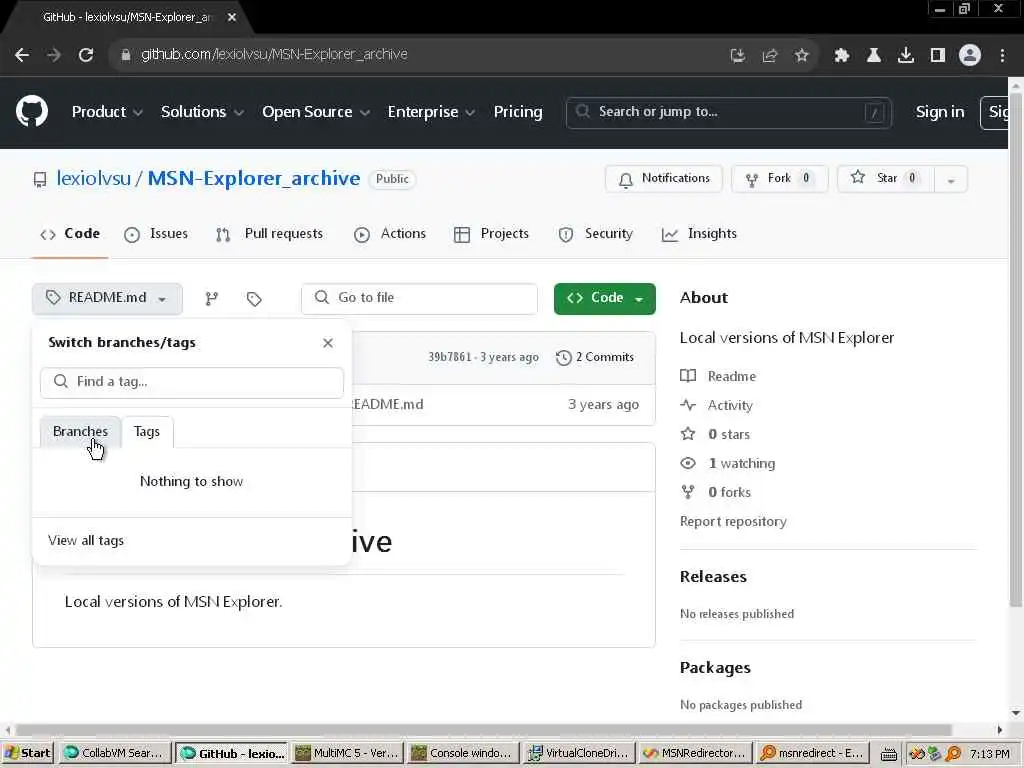The image size is (1024, 768).
Task: Open the Insights tab
Action: tap(699, 234)
